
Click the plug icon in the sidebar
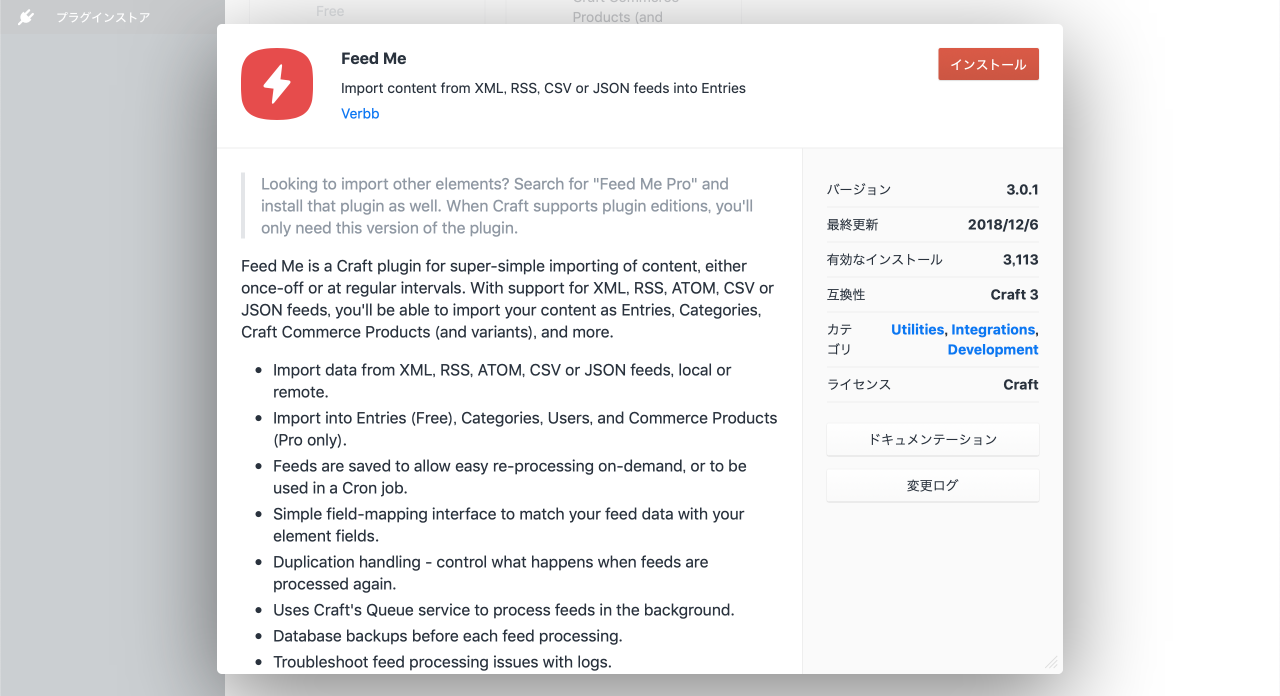click(26, 17)
